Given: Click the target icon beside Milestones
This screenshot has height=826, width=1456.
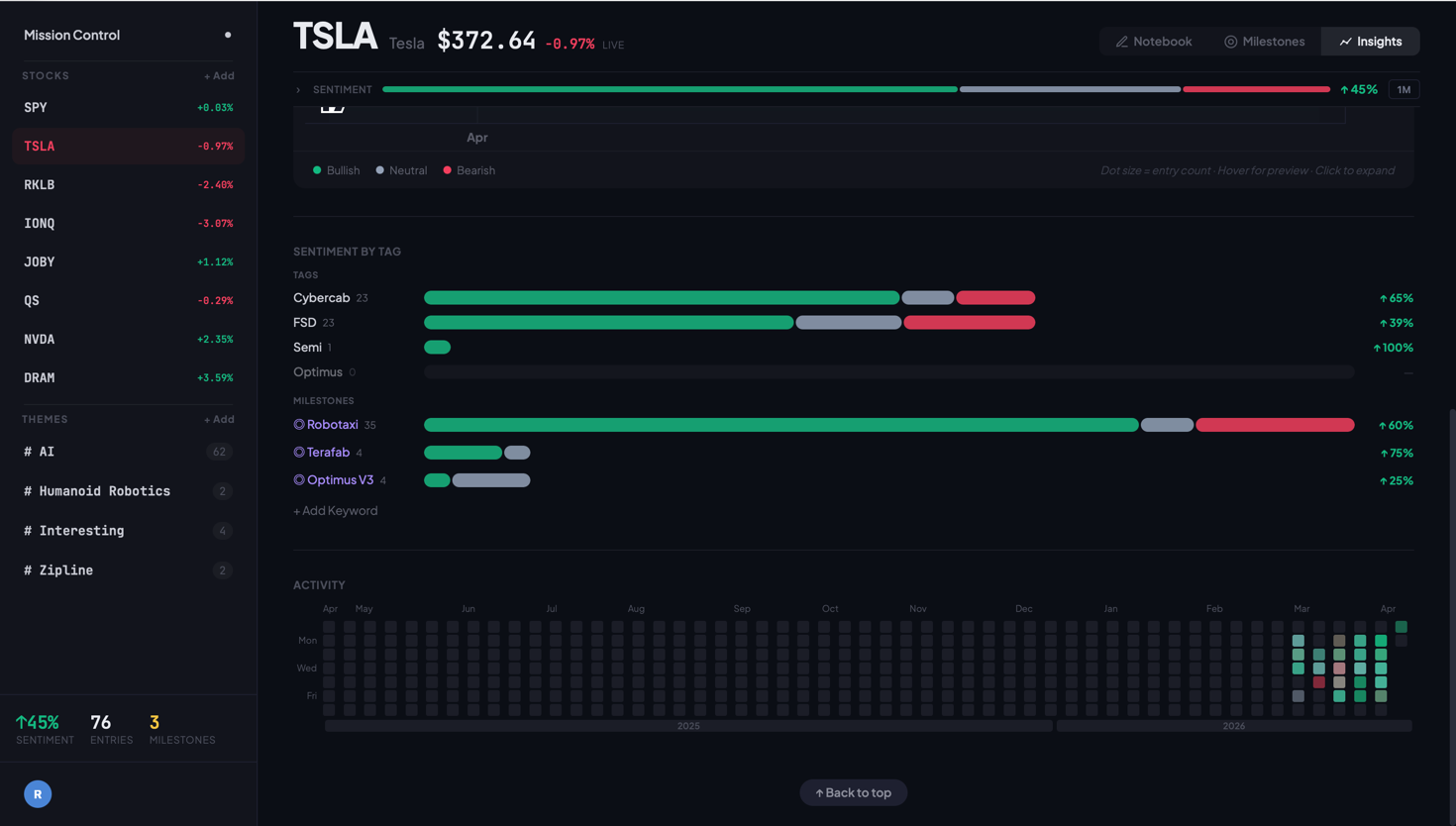Looking at the screenshot, I should click(1230, 42).
